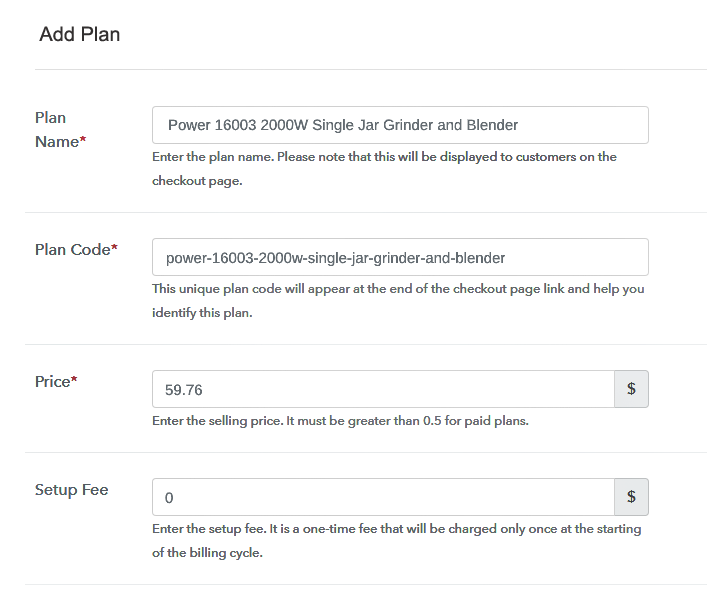Click the divider line below Add Plan heading
This screenshot has height=596, width=726.
(370, 69)
